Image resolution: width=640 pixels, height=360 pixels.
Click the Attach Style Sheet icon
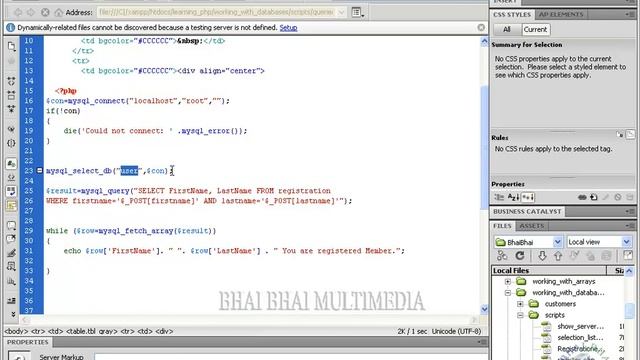[x=582, y=197]
